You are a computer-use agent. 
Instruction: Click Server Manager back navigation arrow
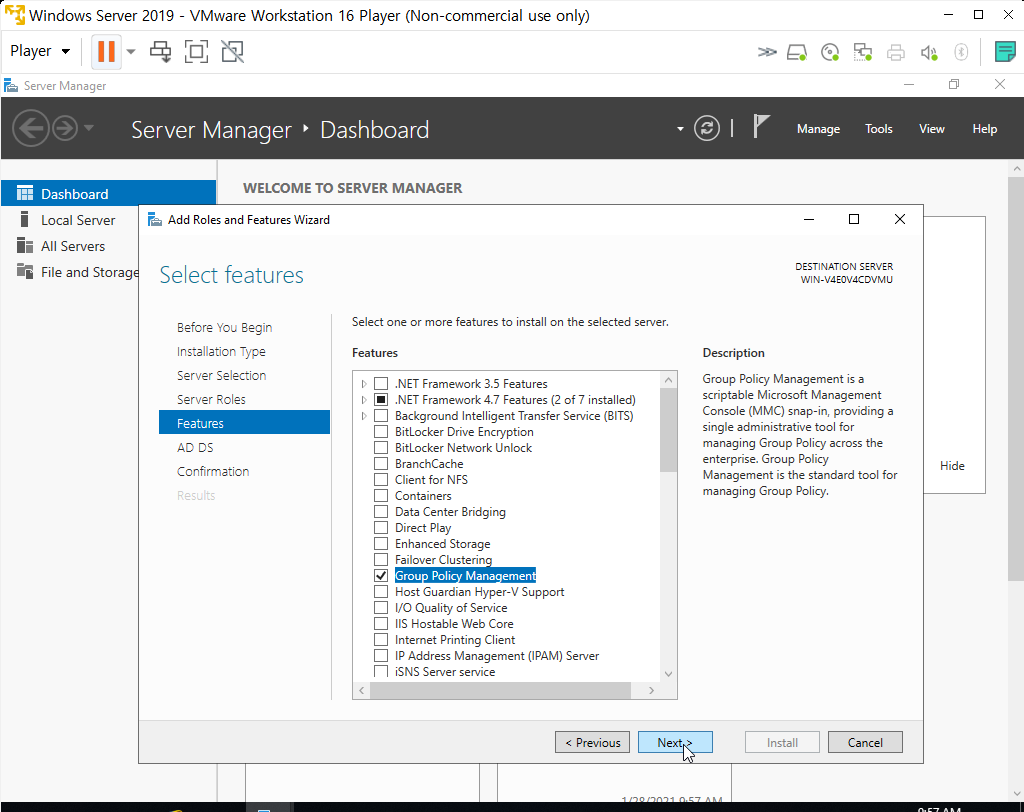[31, 128]
